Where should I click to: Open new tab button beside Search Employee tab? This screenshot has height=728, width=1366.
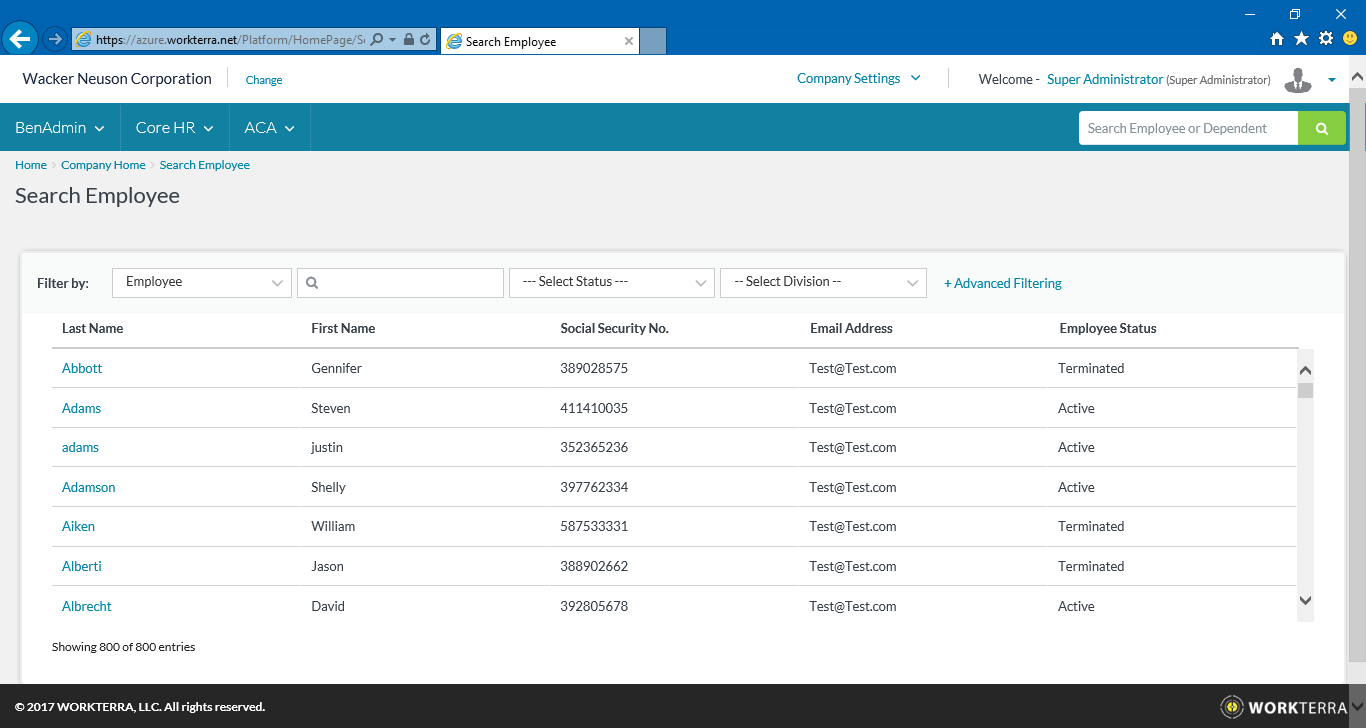(653, 41)
